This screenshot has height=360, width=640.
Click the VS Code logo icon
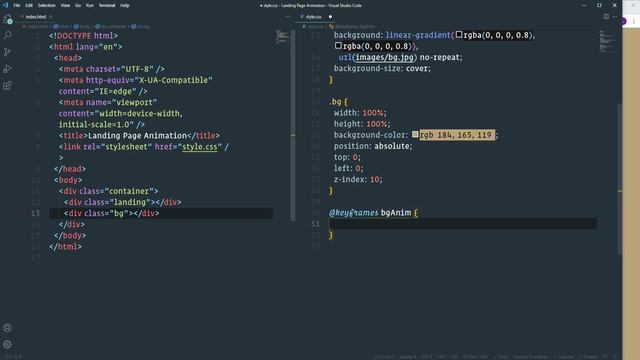[x=5, y=5]
